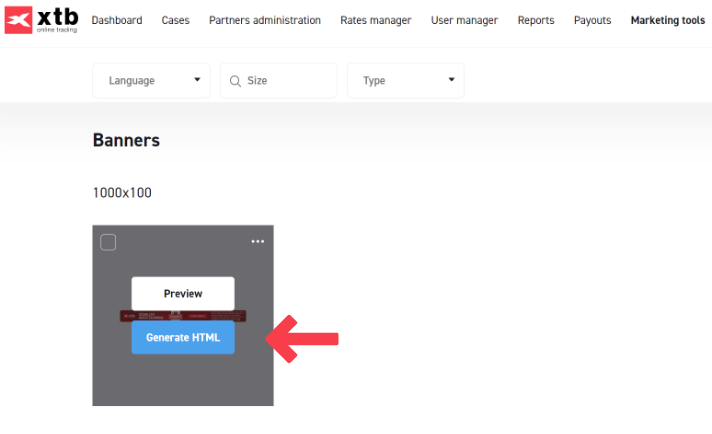Click the Type dropdown caret arrow

coord(451,80)
